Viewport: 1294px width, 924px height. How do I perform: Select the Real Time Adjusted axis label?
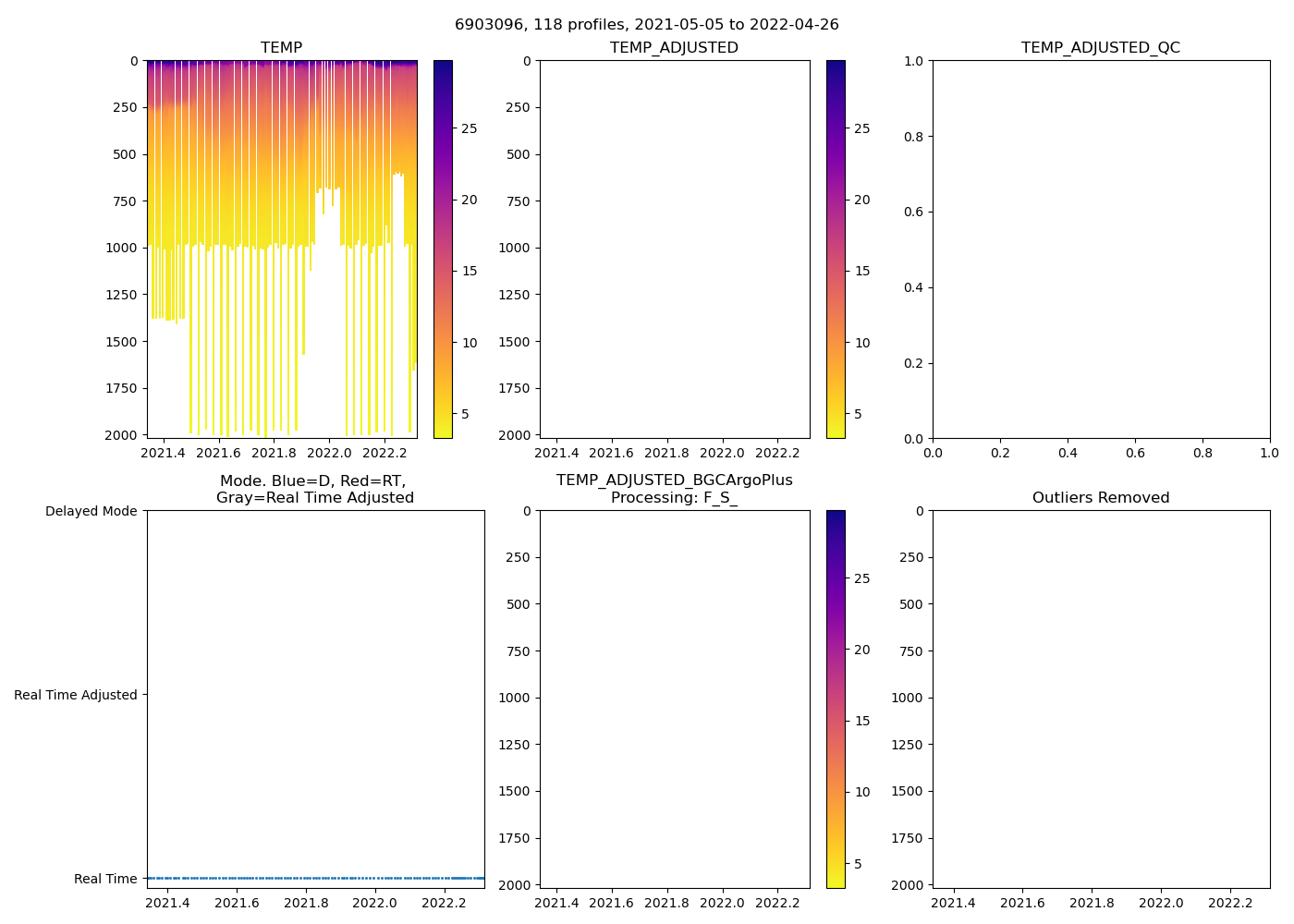(x=75, y=695)
